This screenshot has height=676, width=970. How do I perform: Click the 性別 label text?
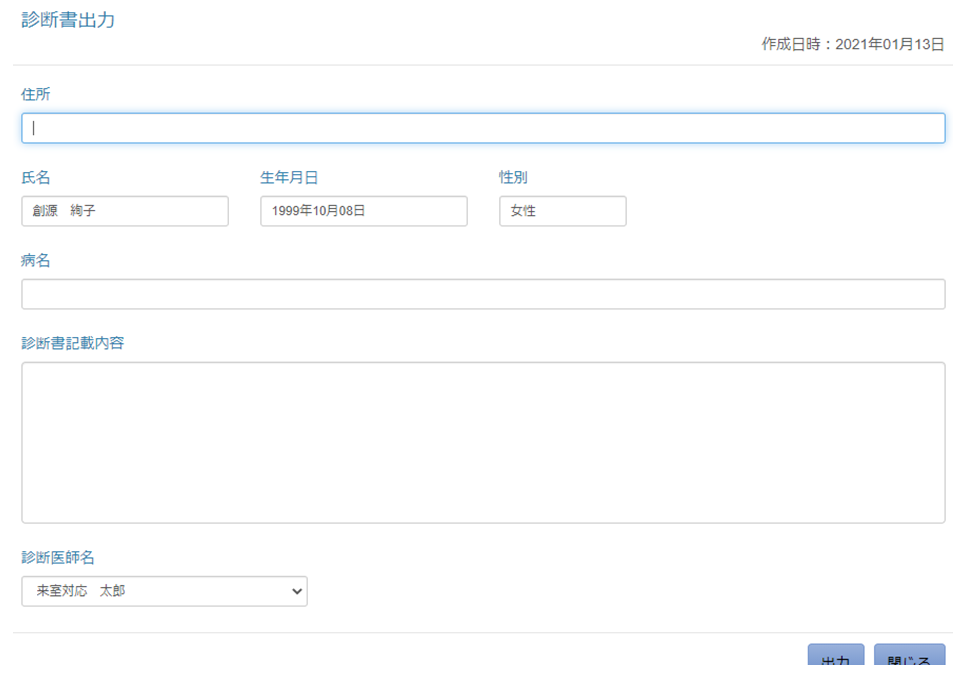tap(513, 177)
